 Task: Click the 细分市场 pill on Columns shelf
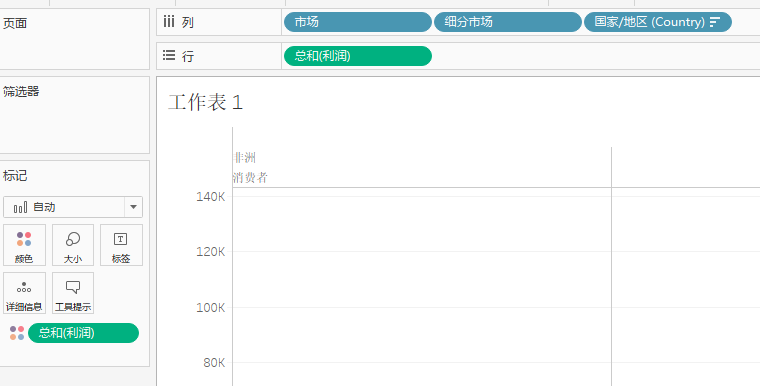point(507,22)
